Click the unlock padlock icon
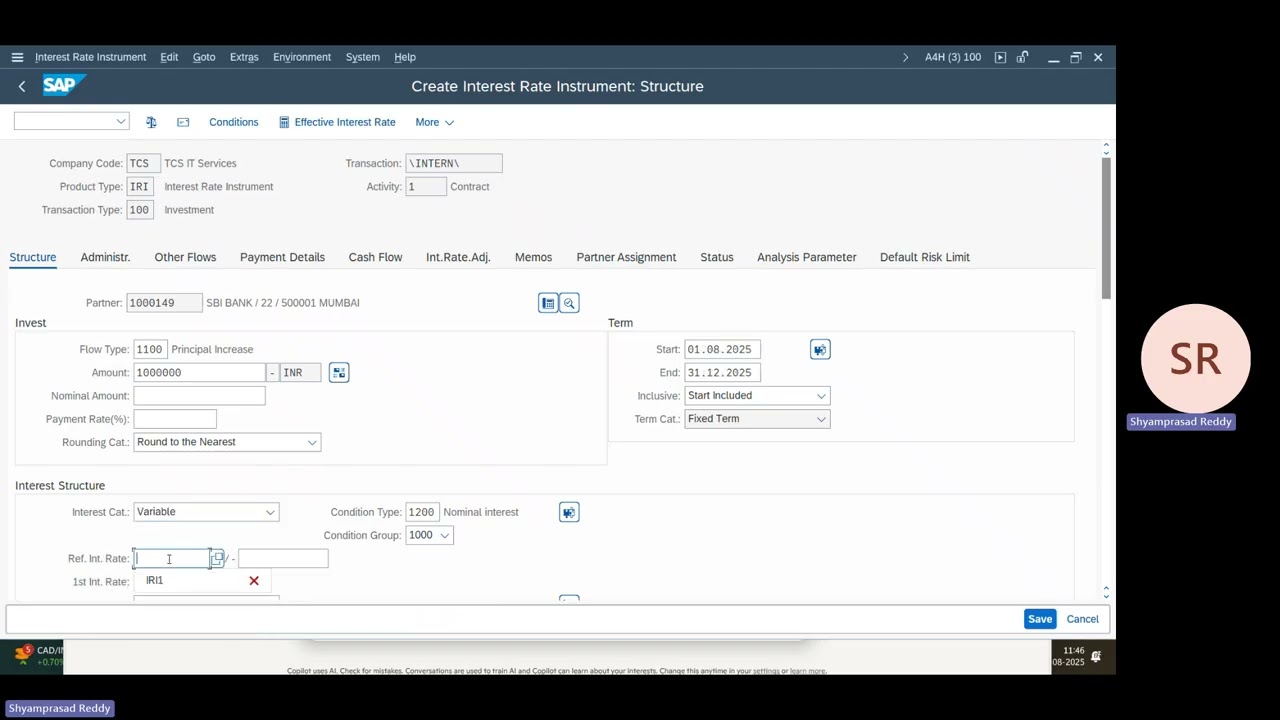1280x720 pixels. tap(1022, 57)
